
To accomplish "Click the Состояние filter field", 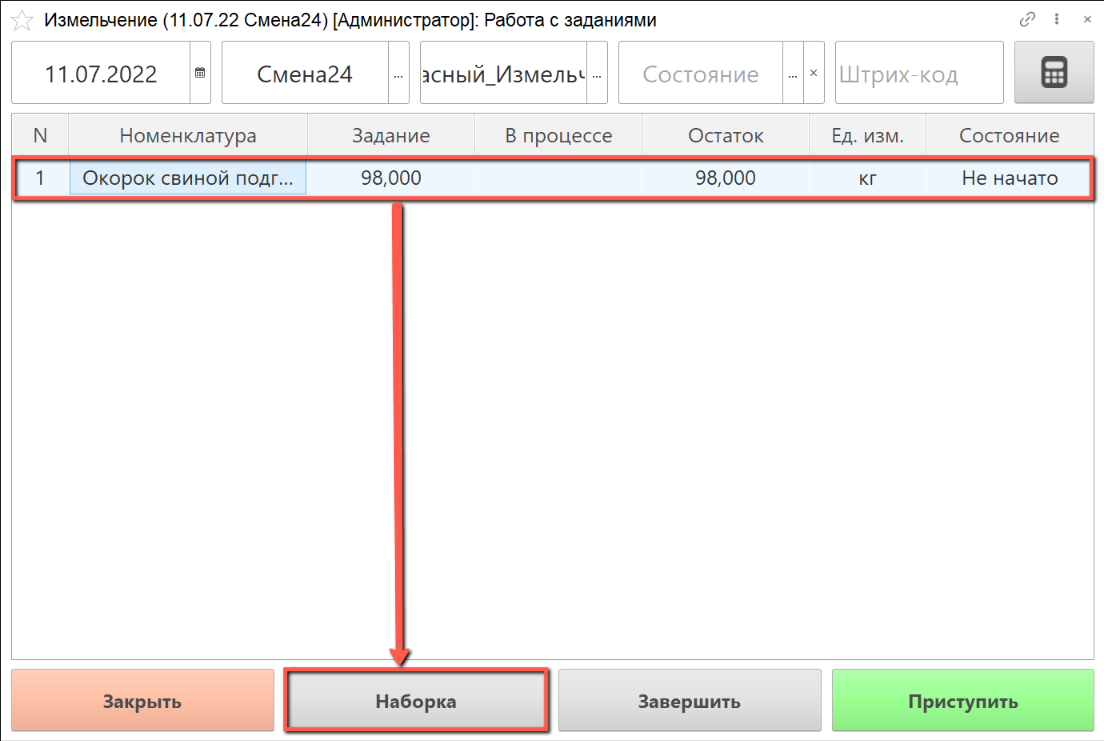I will [x=701, y=73].
